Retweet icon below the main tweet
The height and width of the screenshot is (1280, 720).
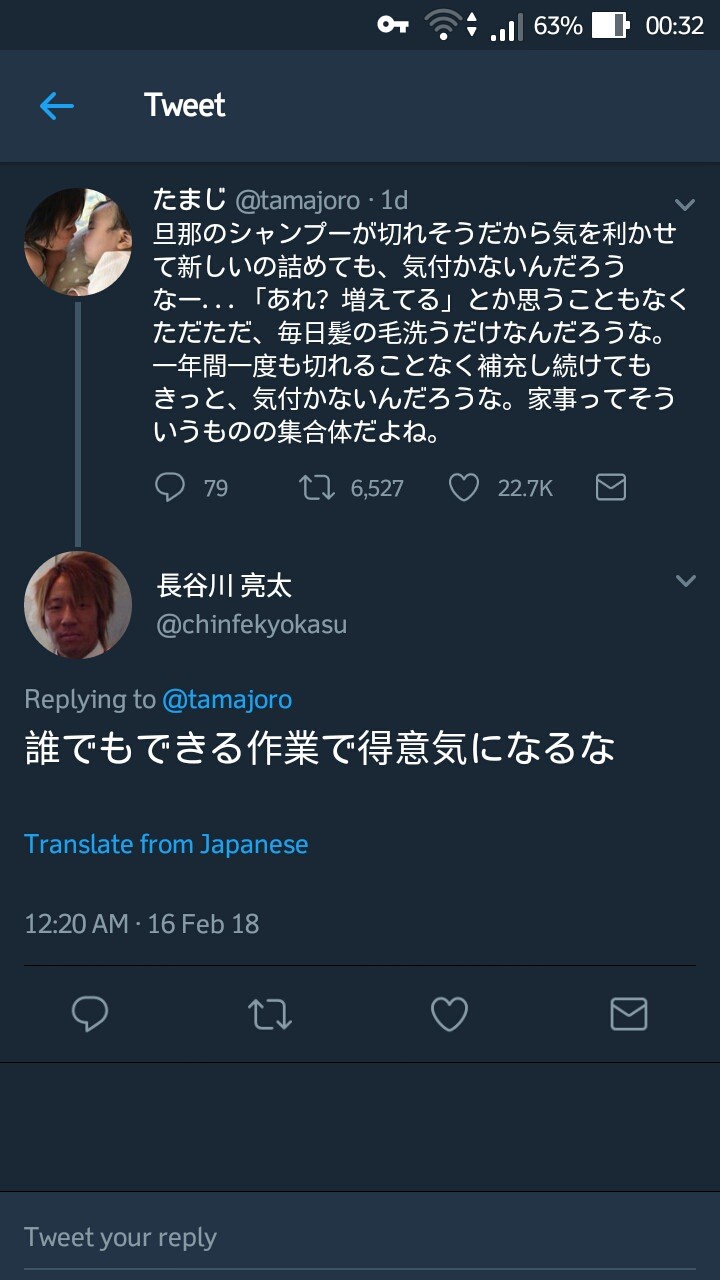pos(269,1015)
